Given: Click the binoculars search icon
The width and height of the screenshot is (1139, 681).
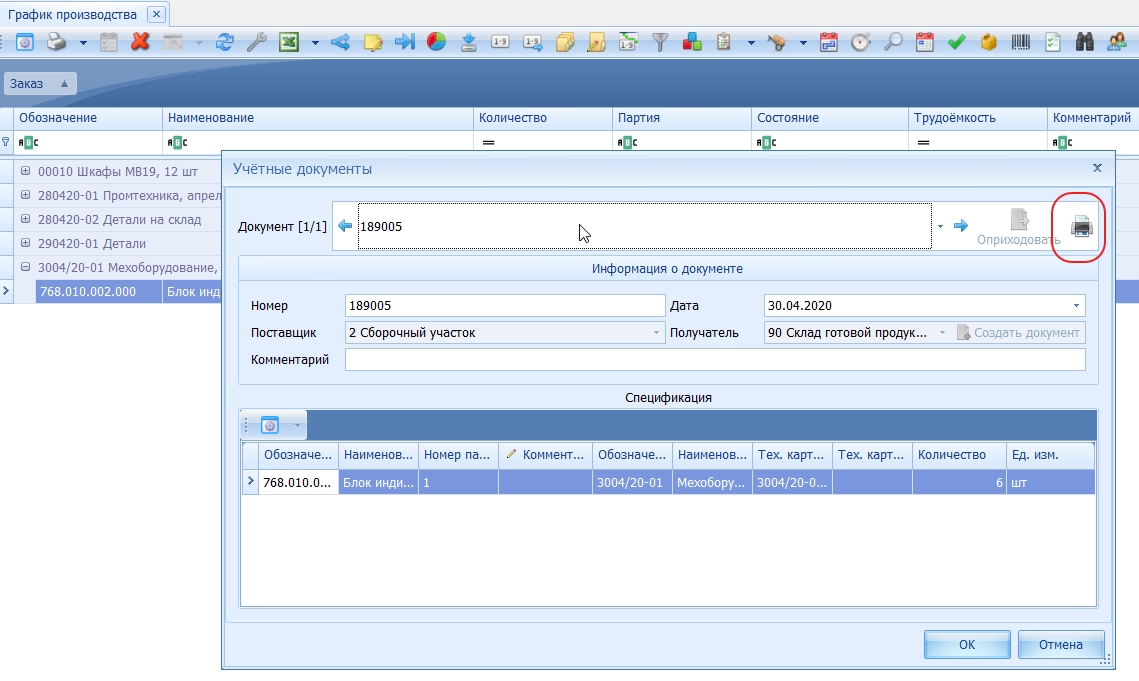Looking at the screenshot, I should tap(1084, 42).
